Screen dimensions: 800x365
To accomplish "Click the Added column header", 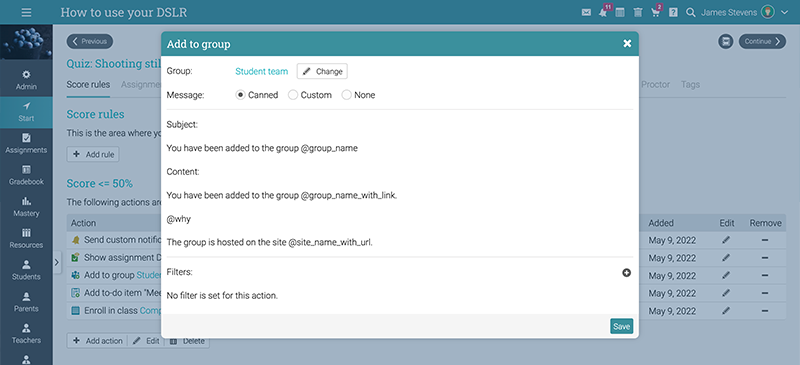I will tap(661, 223).
